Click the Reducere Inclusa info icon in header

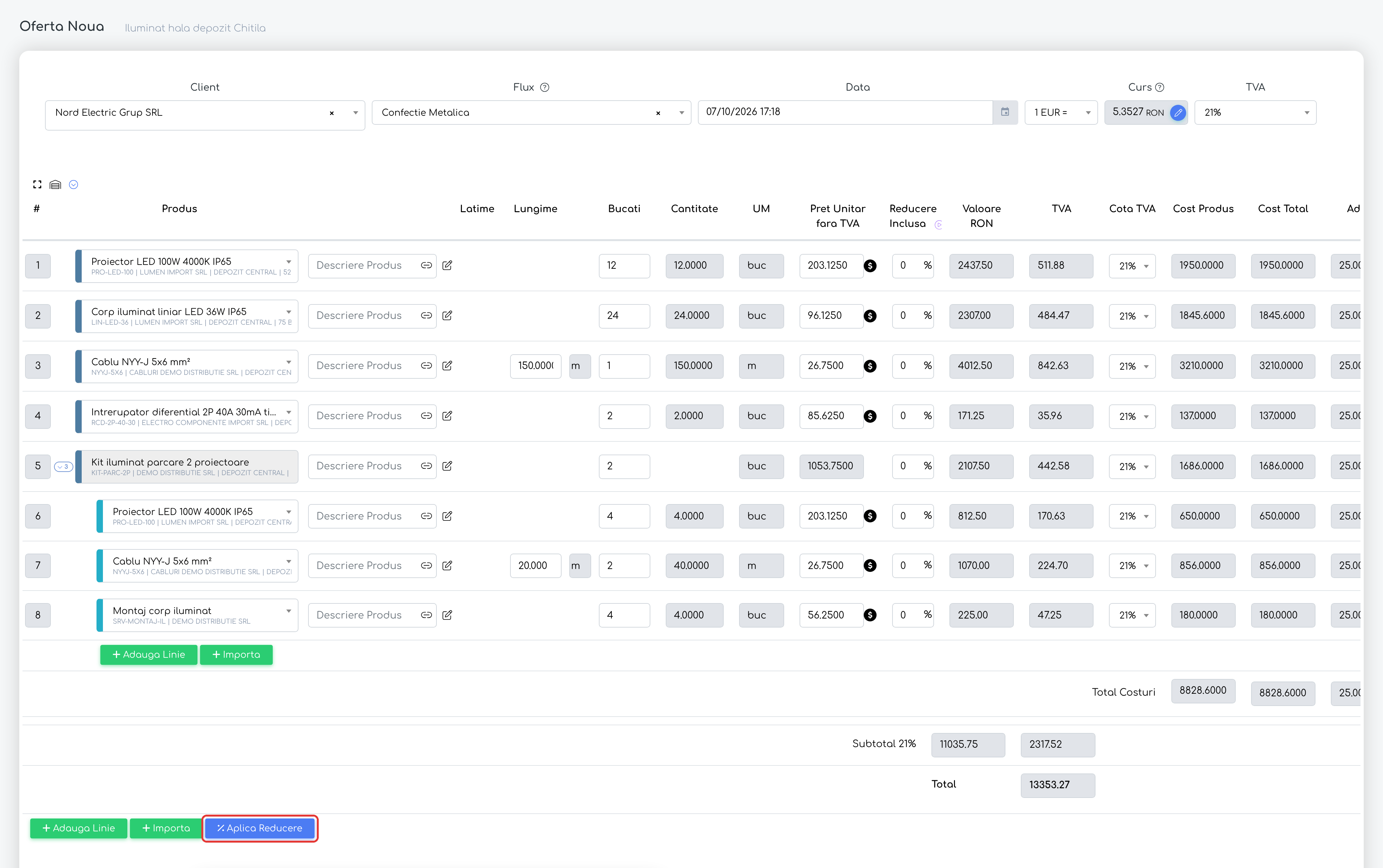(x=939, y=224)
